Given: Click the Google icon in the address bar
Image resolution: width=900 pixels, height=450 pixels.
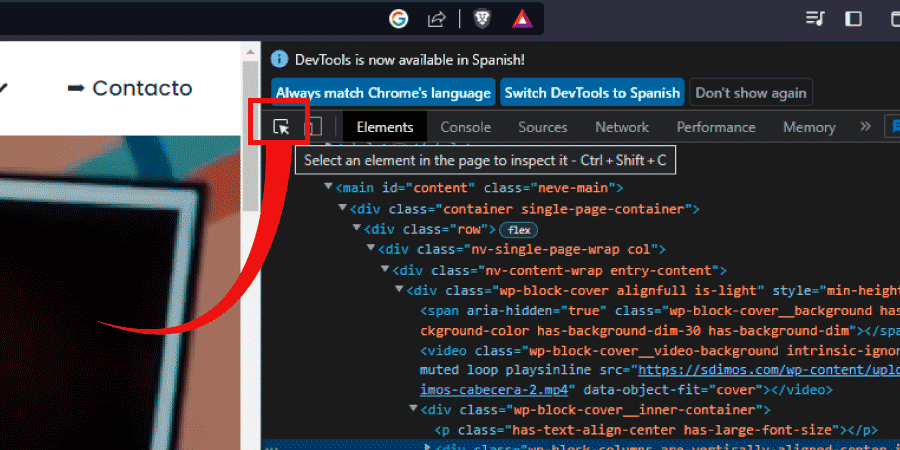Looking at the screenshot, I should [x=398, y=19].
